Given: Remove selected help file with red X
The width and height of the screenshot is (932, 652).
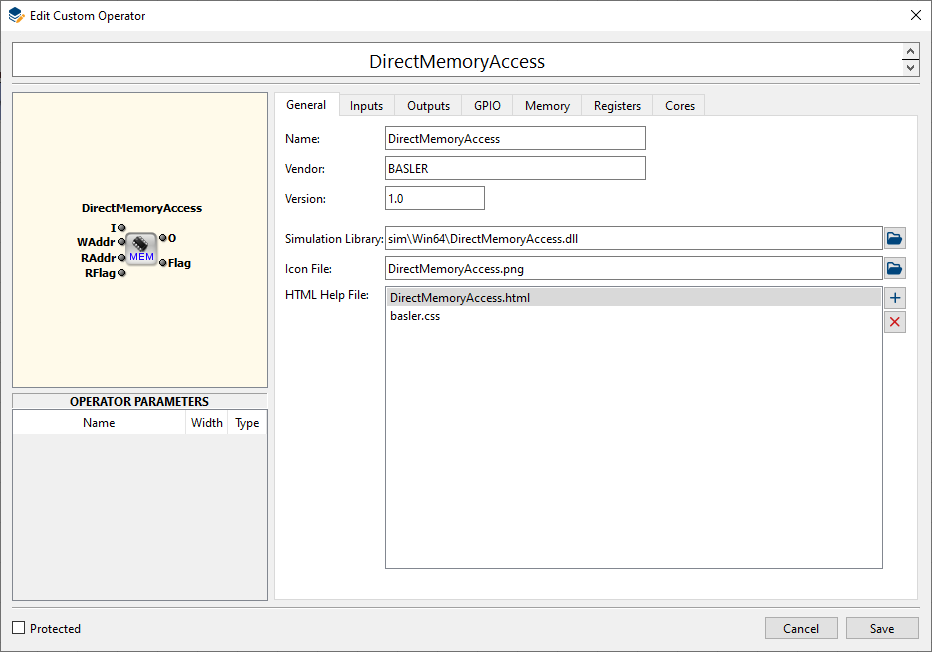Looking at the screenshot, I should pyautogui.click(x=895, y=322).
